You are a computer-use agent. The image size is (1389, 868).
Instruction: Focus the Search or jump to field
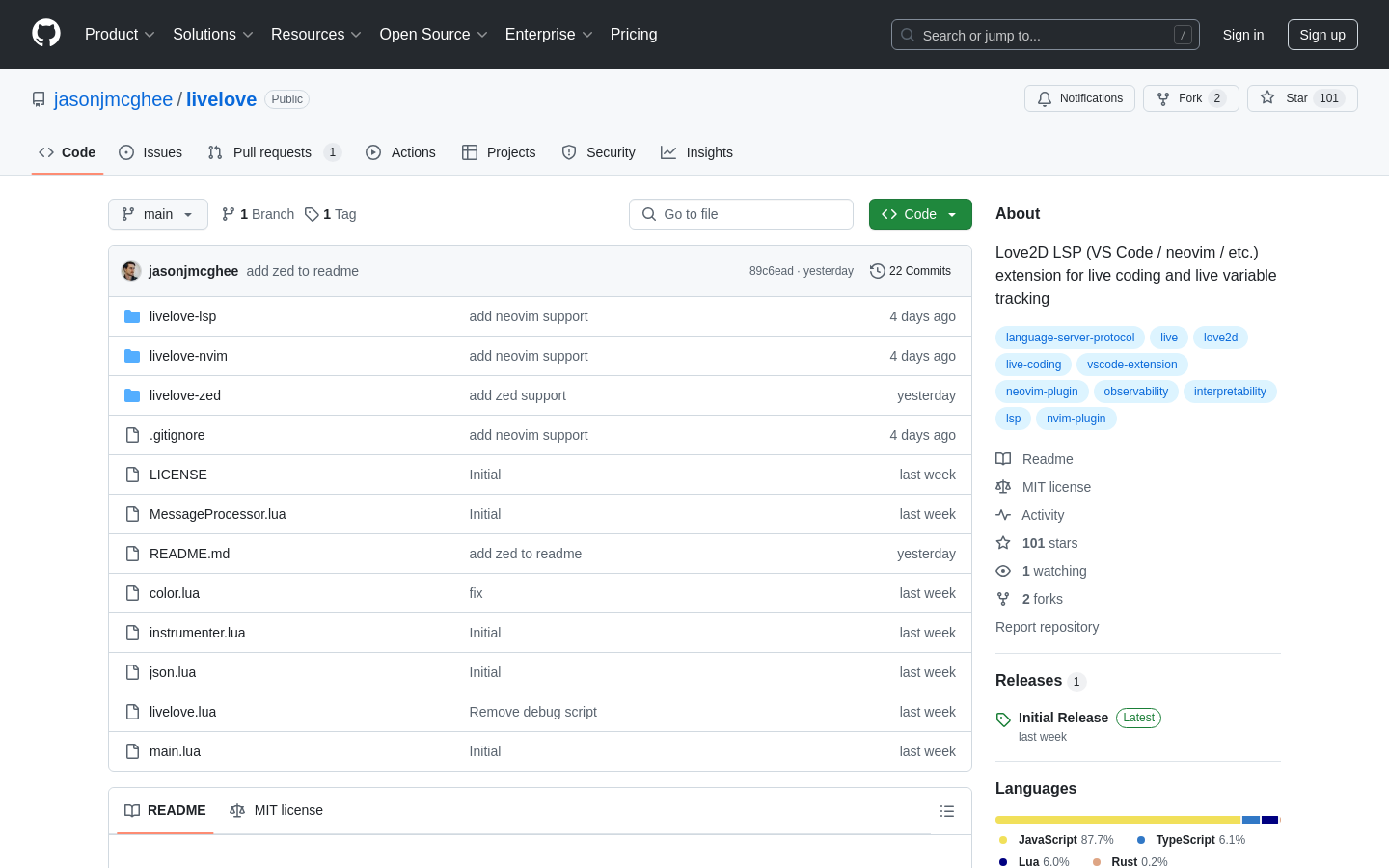pos(1046,35)
